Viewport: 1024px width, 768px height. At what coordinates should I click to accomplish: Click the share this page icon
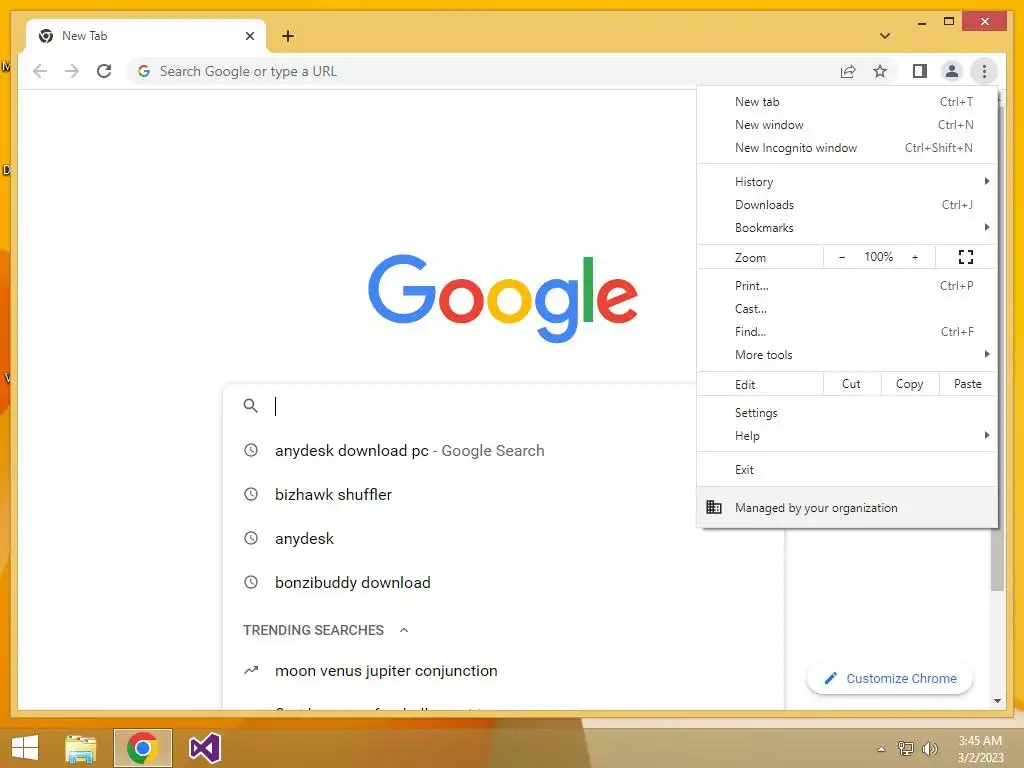coord(848,71)
